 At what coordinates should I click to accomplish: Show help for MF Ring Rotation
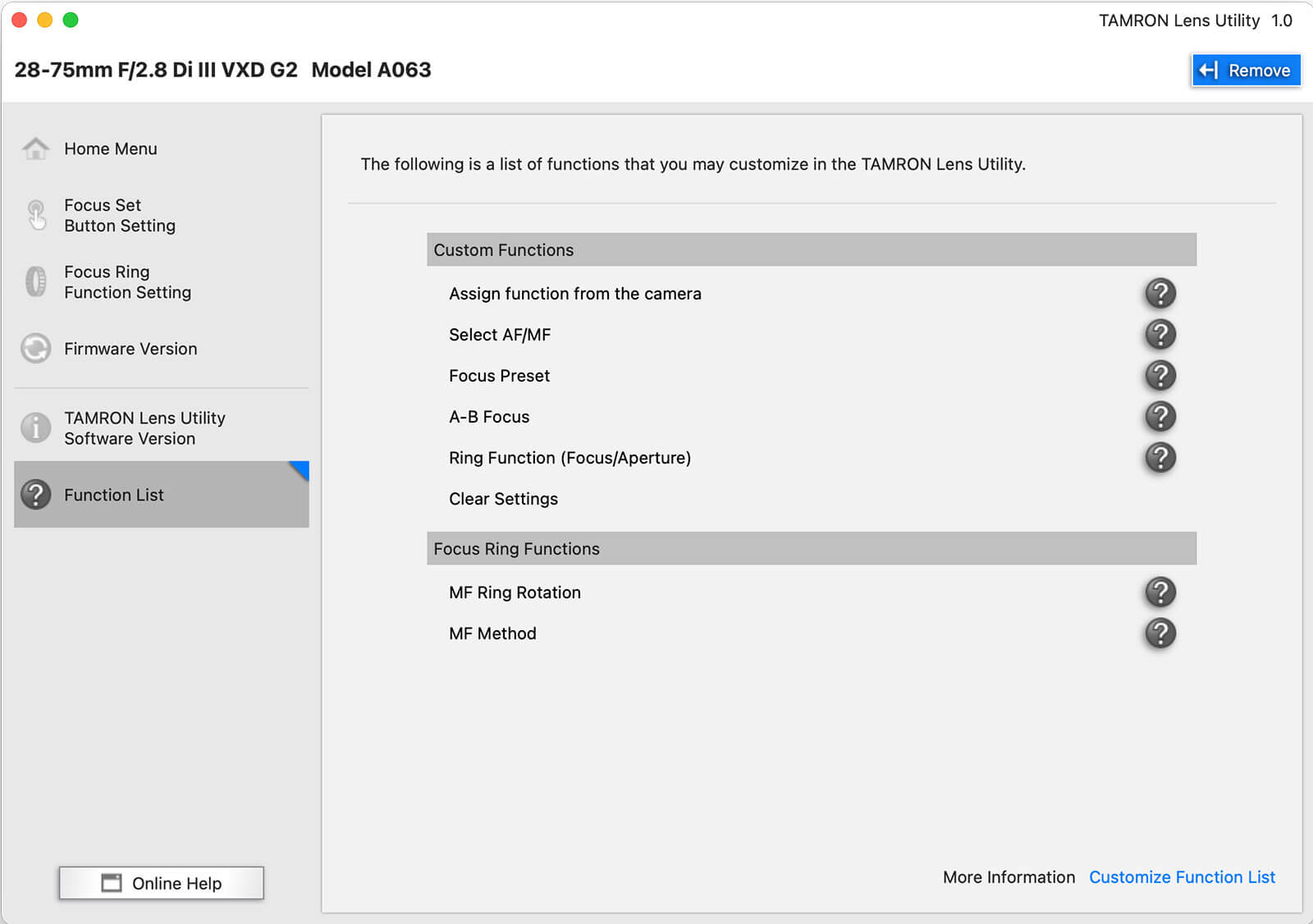(x=1160, y=592)
